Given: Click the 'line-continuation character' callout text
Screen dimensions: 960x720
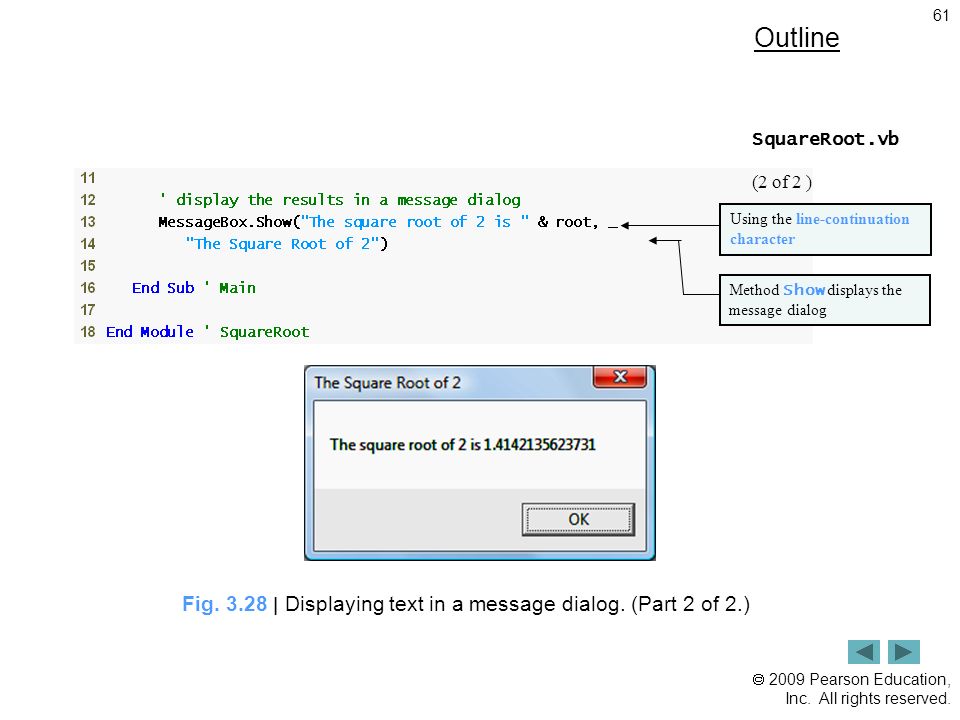Looking at the screenshot, I should [x=820, y=229].
